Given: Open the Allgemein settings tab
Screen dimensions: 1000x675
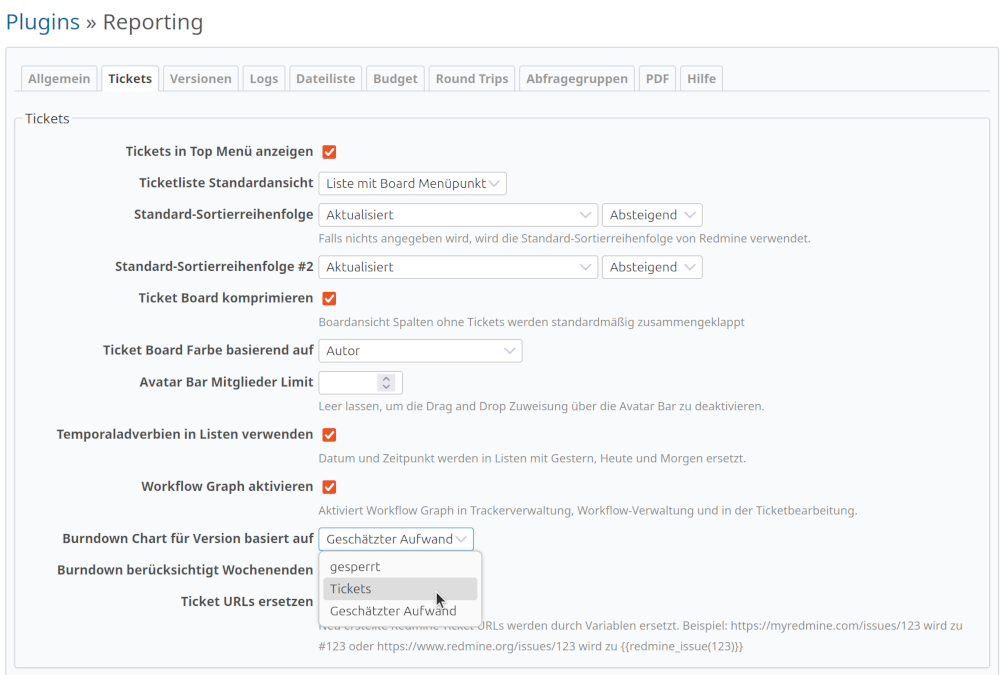Looking at the screenshot, I should (58, 78).
